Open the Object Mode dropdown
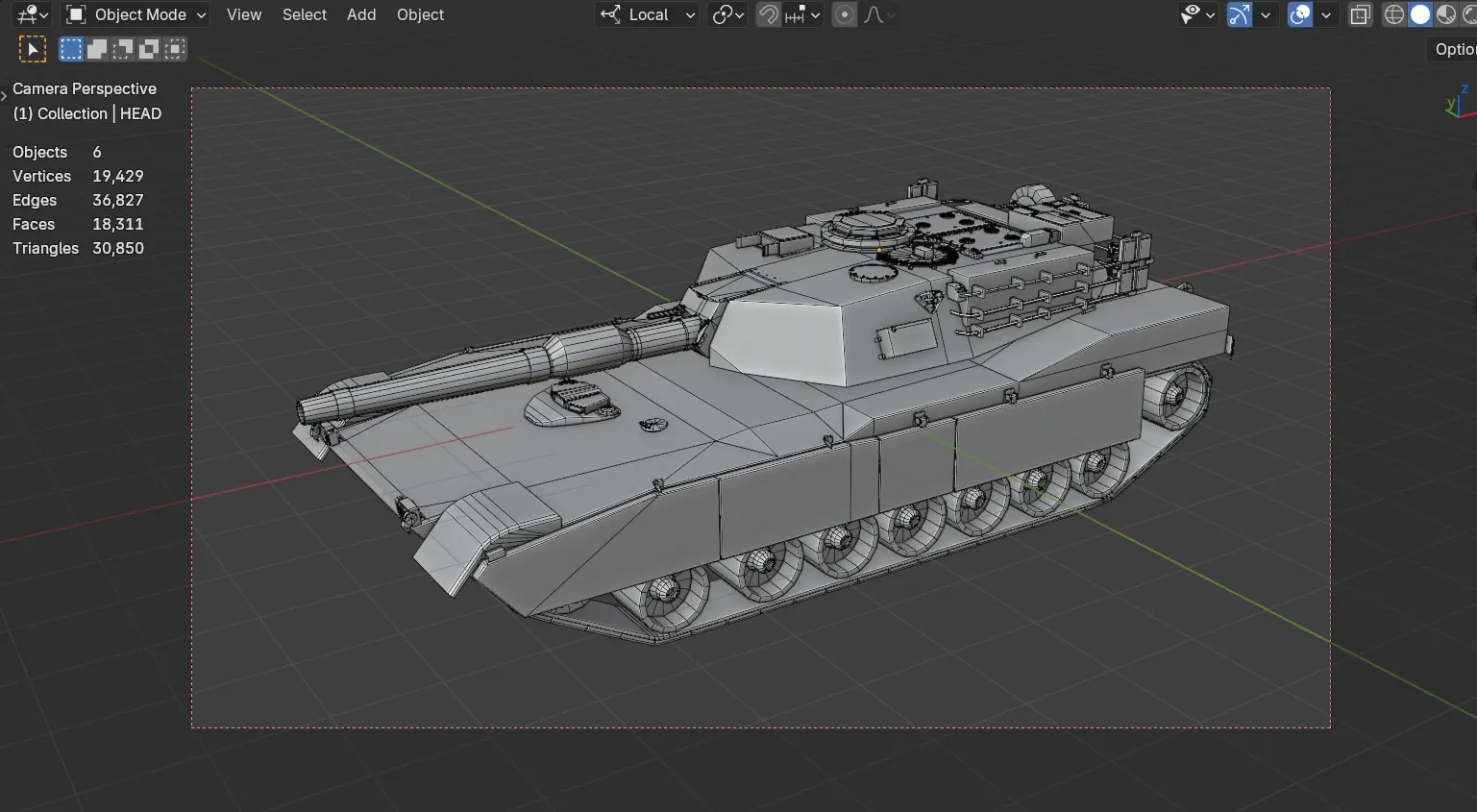The height and width of the screenshot is (812, 1477). (135, 14)
